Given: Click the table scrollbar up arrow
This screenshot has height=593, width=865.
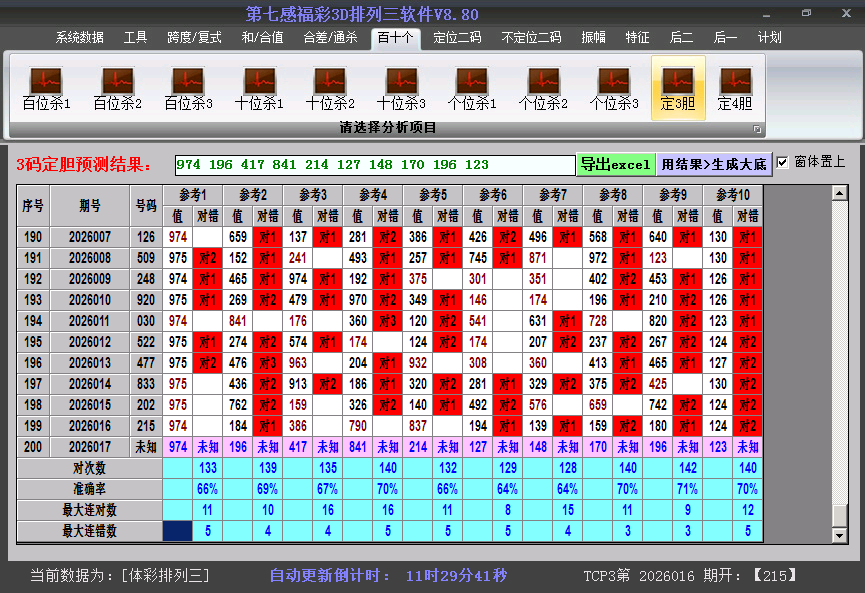Looking at the screenshot, I should (839, 193).
